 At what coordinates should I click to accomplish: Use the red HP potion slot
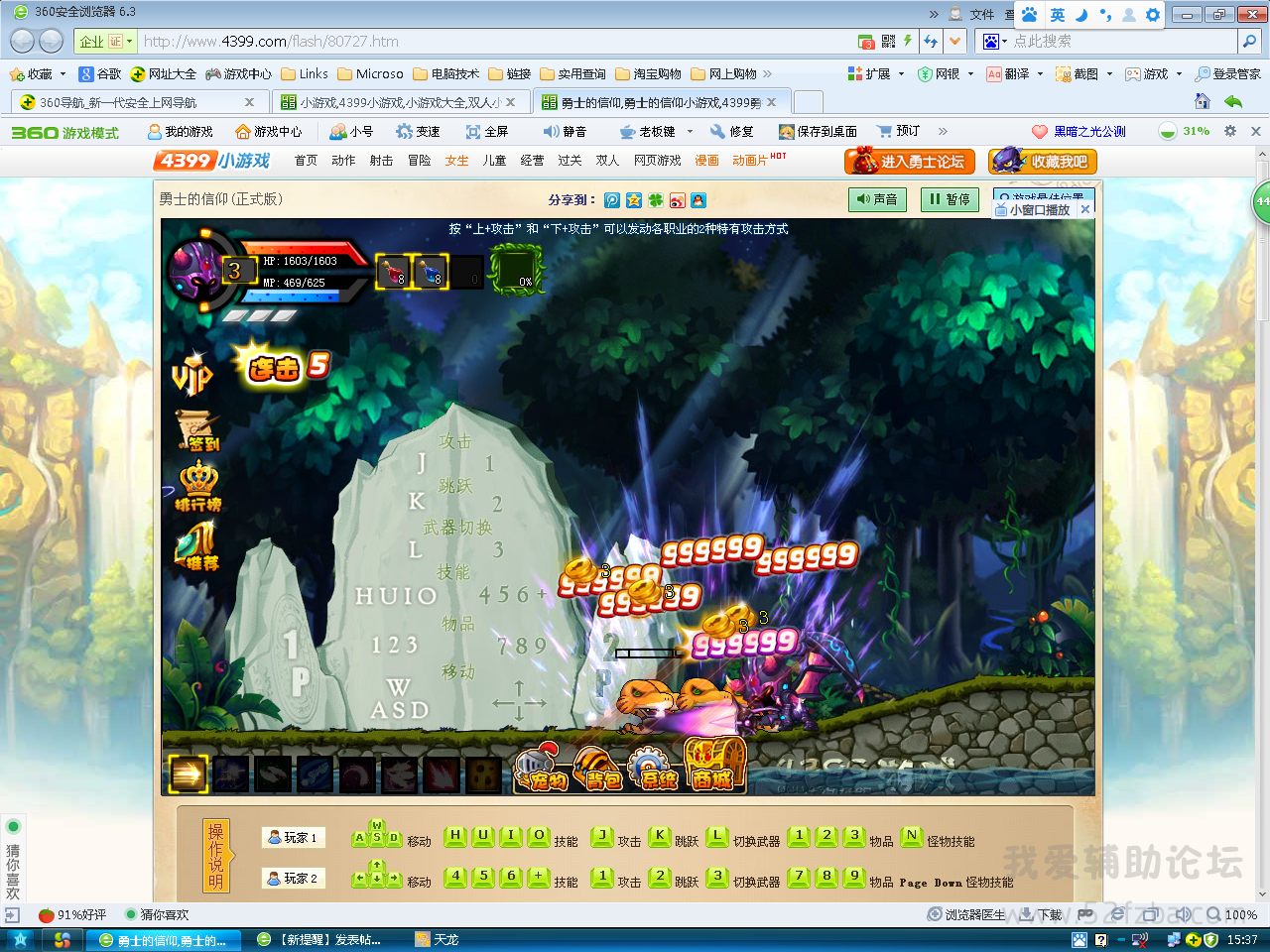pyautogui.click(x=393, y=271)
